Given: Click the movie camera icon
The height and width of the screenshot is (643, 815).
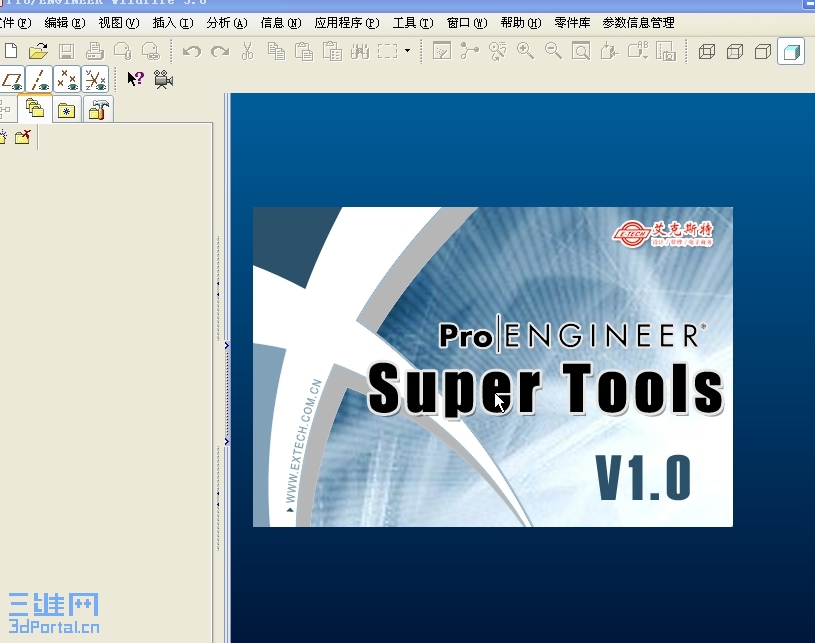Looking at the screenshot, I should point(163,79).
